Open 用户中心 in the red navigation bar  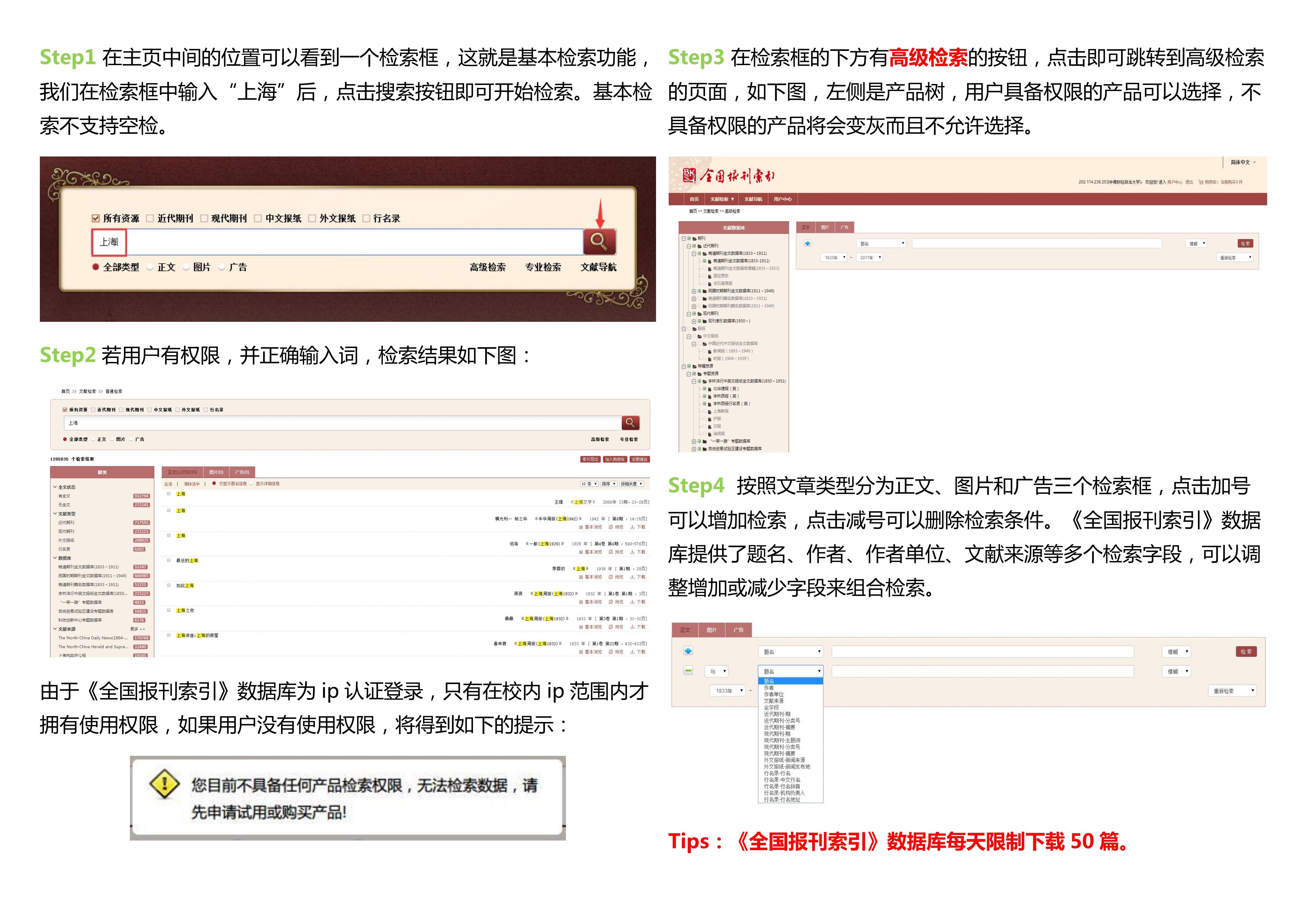783,199
